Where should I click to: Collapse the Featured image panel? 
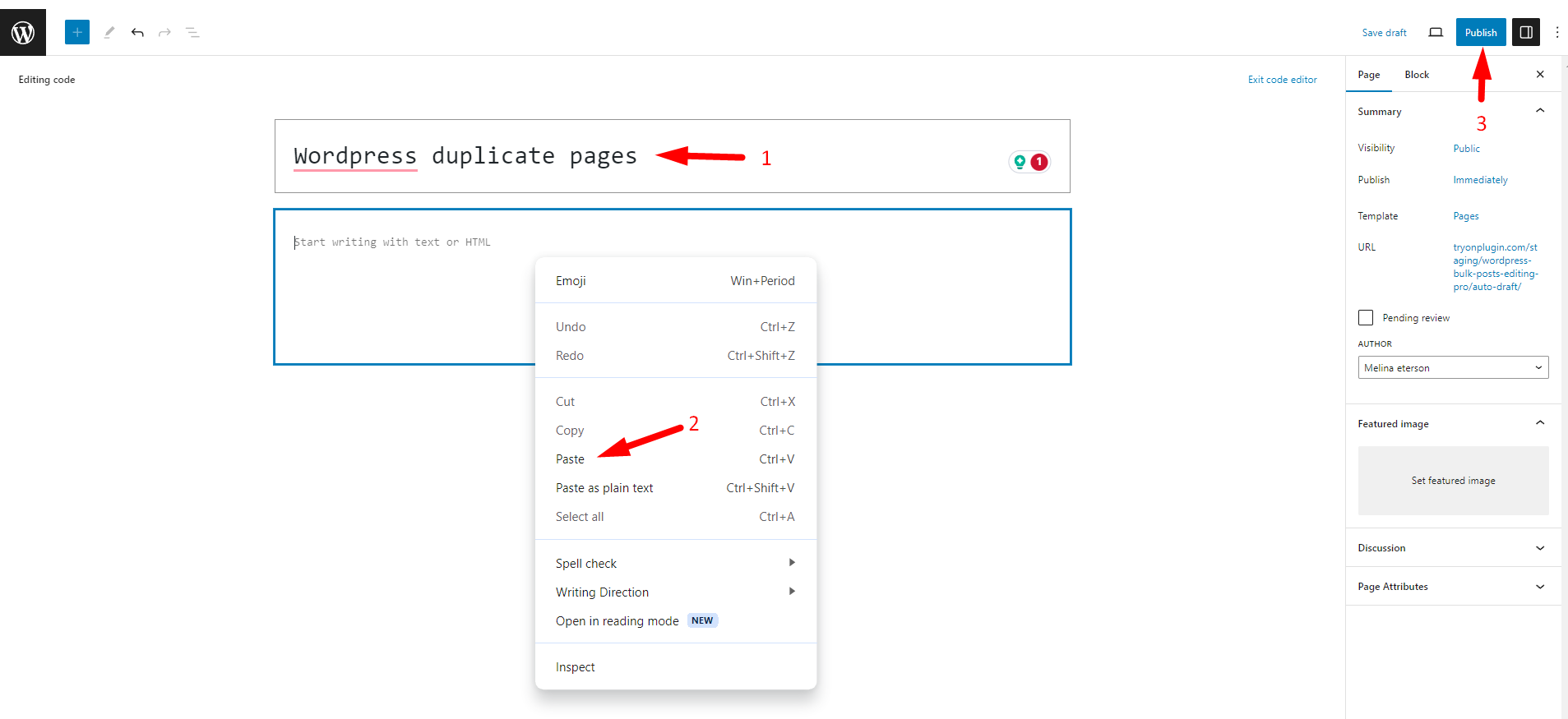tap(1540, 423)
